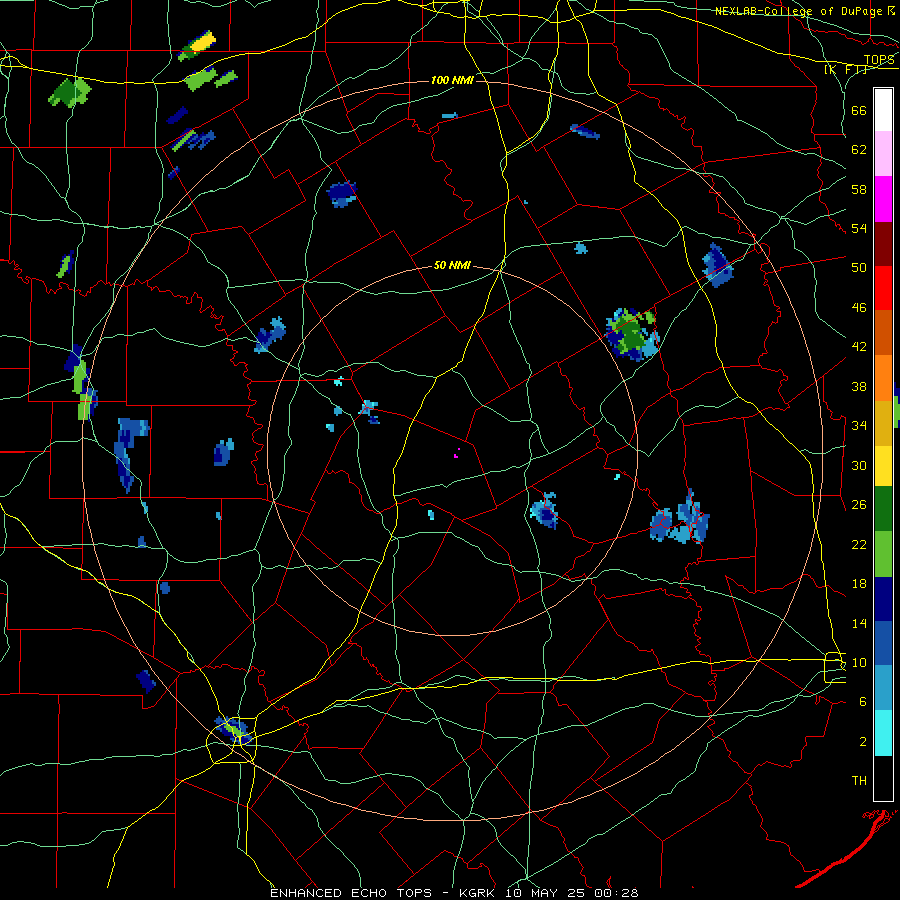This screenshot has width=900, height=900.
Task: Click the 'ENHANCED ECHO TOPS' caption text
Action: click(x=356, y=893)
